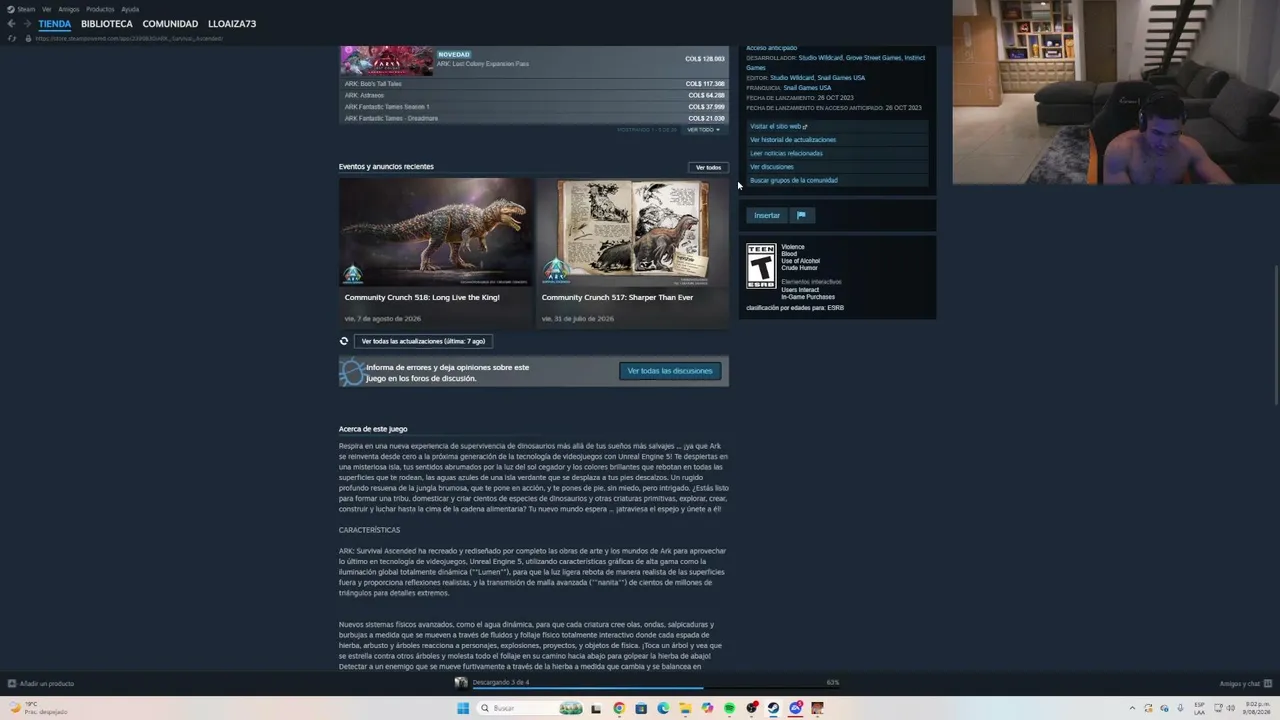Open File Explorer from the taskbar
The height and width of the screenshot is (720, 1280).
685,708
